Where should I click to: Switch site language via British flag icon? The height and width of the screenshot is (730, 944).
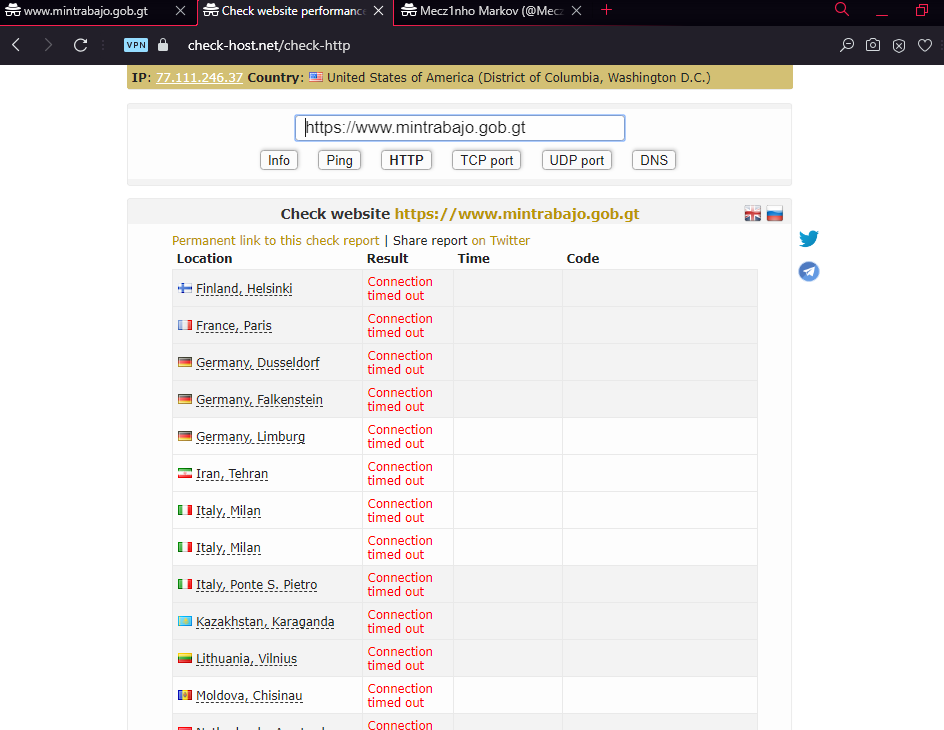coord(752,213)
